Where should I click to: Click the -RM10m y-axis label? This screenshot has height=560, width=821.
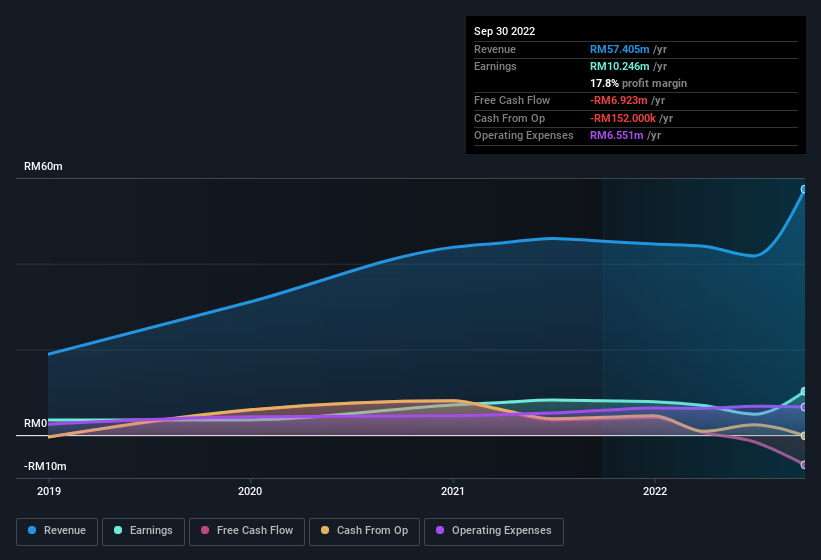click(45, 466)
